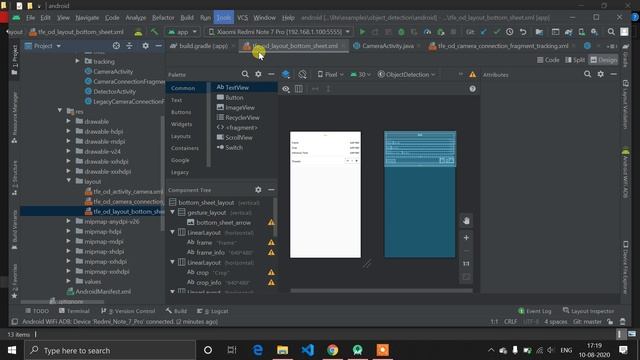
Task: Select the Buttons palette category
Action: (181, 112)
